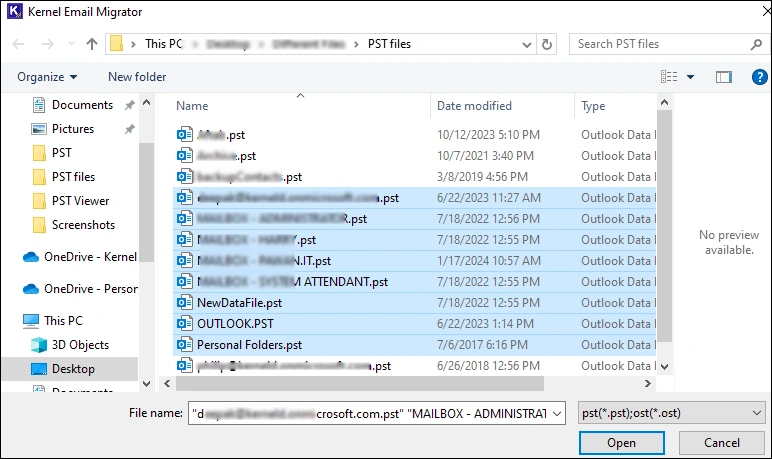
Task: Expand the File name dropdown
Action: point(557,414)
